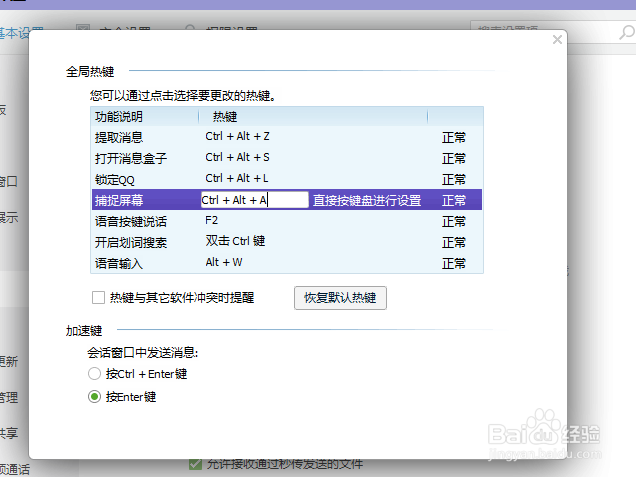The width and height of the screenshot is (636, 477).
Task: Select the 捕捉屏幕 row label
Action: (x=119, y=200)
